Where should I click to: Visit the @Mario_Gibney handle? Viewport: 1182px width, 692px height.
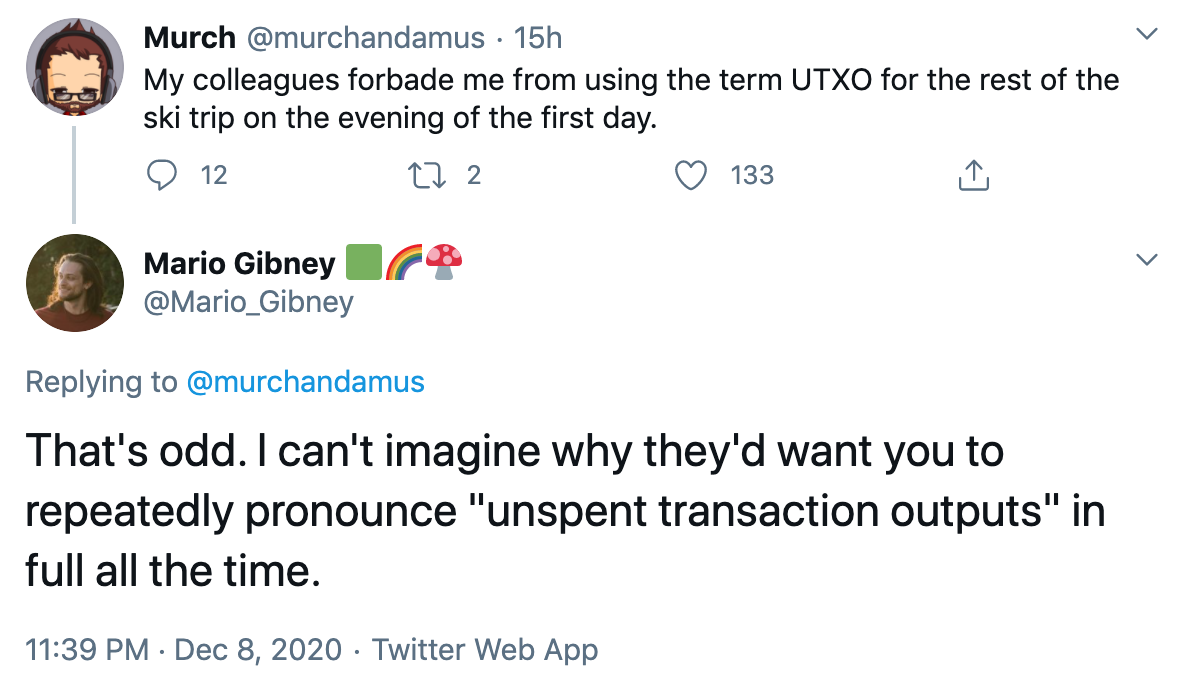tap(248, 301)
